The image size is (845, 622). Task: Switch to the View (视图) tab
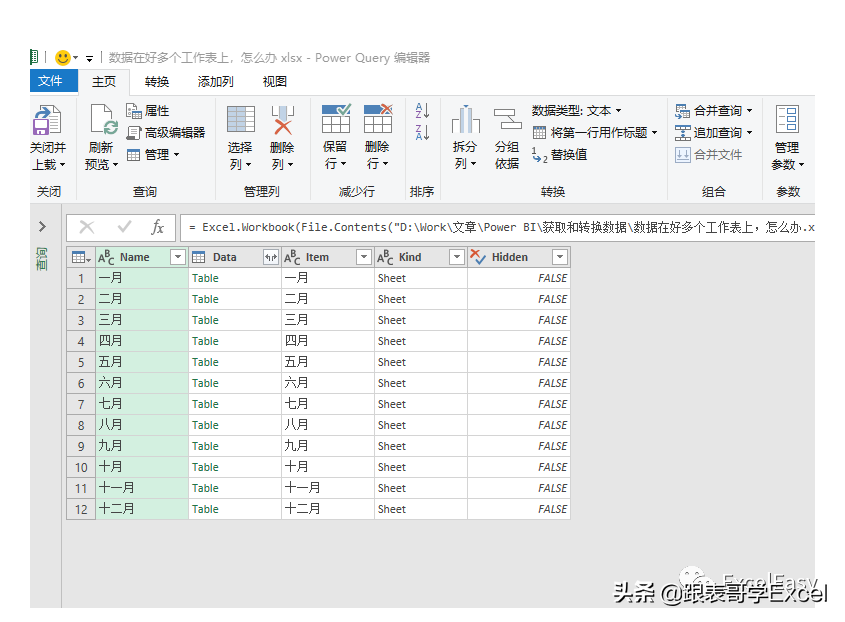point(274,81)
